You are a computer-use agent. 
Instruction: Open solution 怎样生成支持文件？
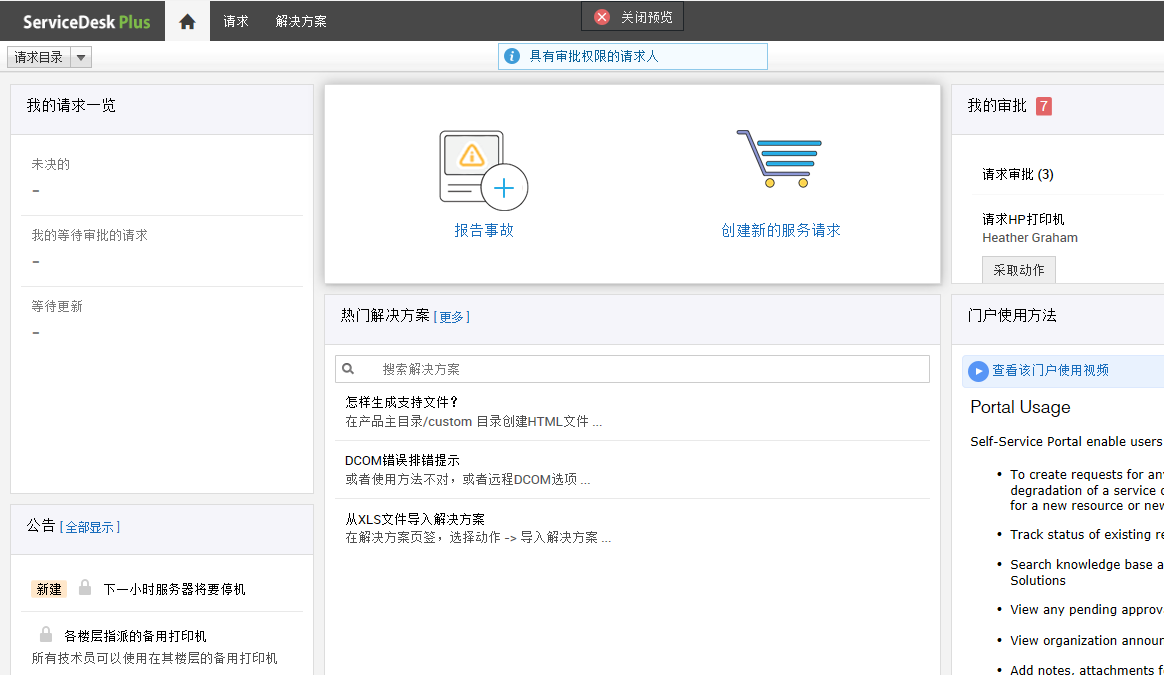(x=402, y=402)
